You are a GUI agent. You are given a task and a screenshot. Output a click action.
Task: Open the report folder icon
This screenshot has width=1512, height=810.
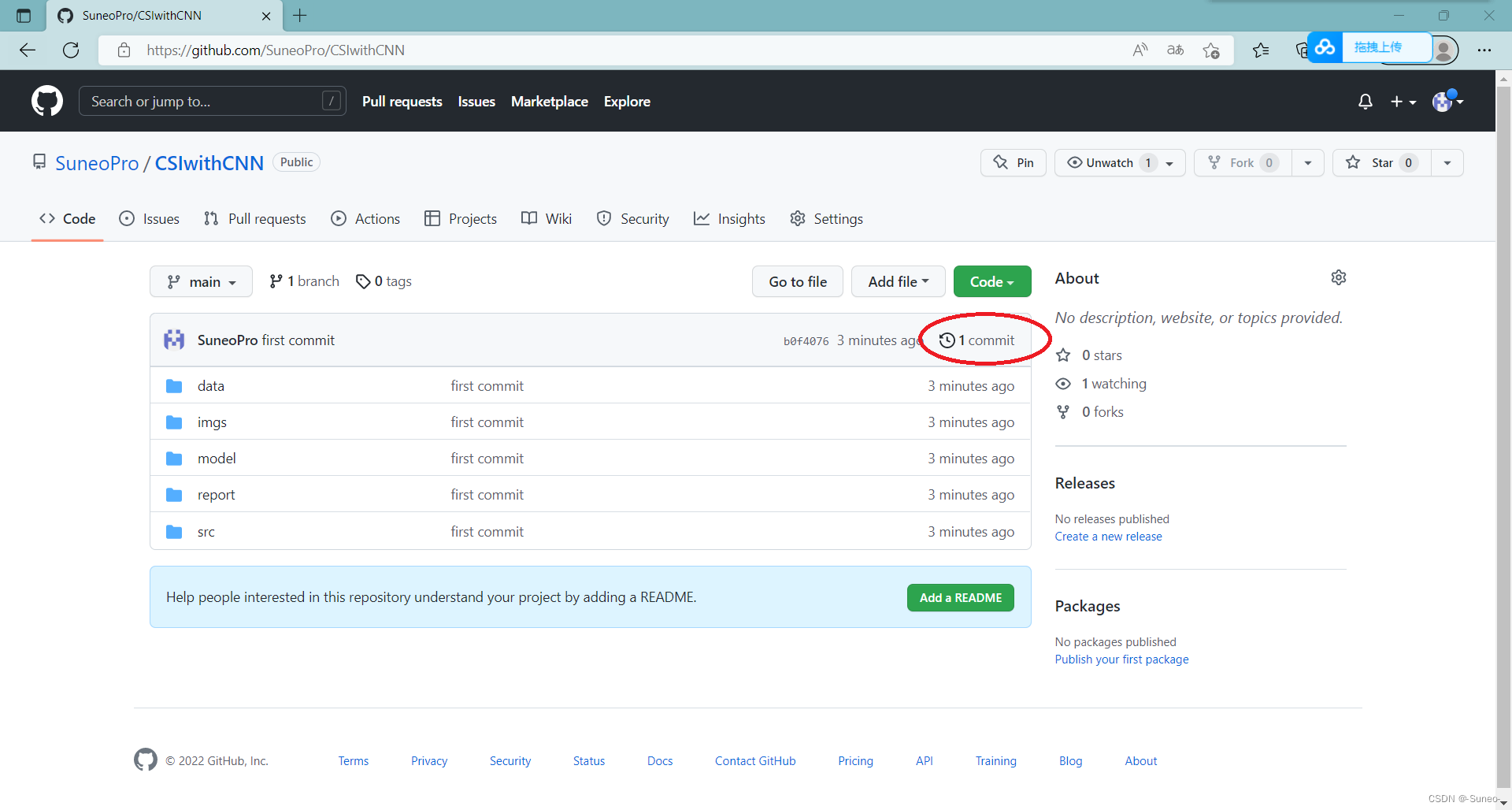click(x=174, y=495)
